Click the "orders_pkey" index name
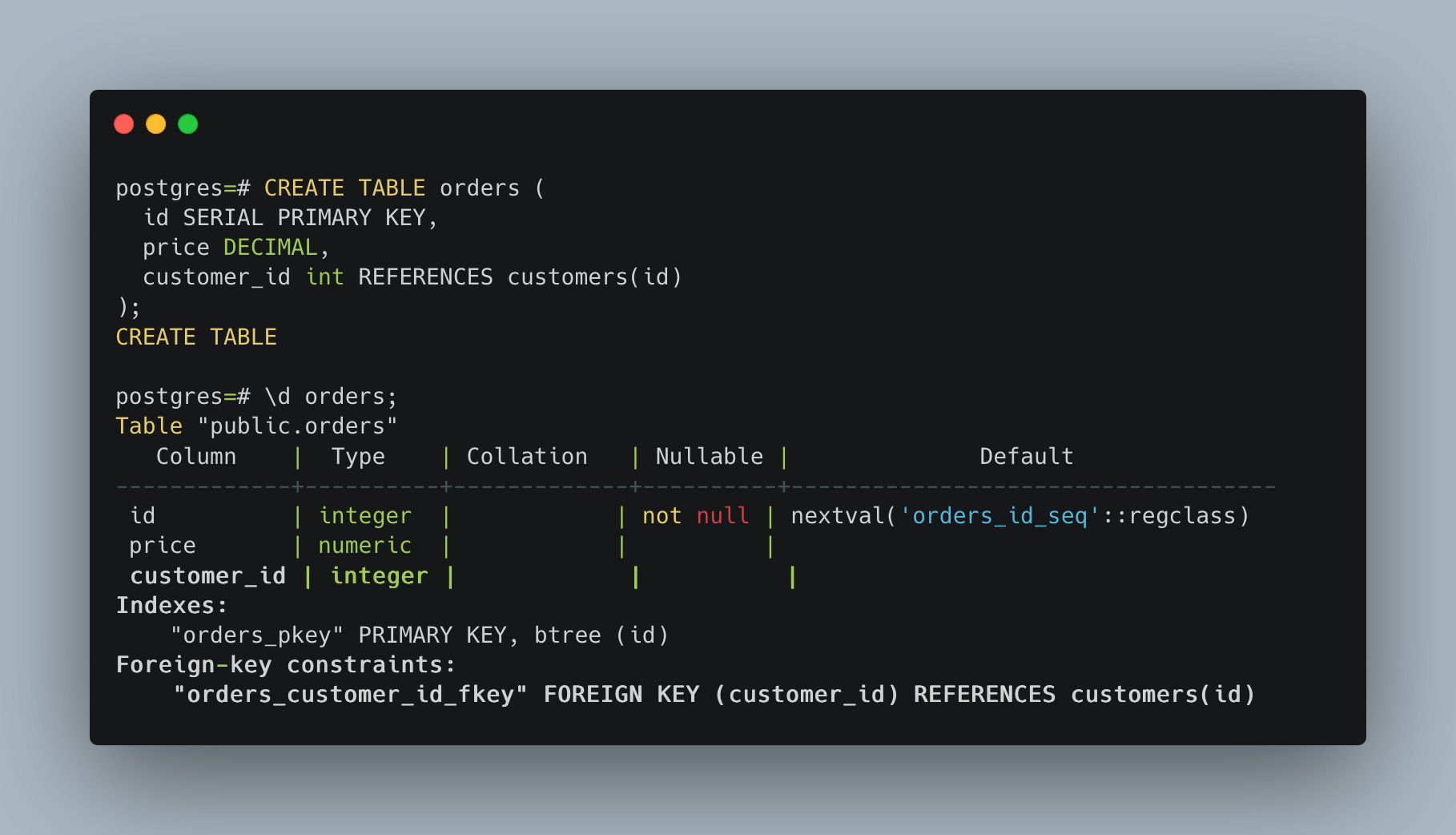This screenshot has width=1456, height=835. [x=257, y=635]
